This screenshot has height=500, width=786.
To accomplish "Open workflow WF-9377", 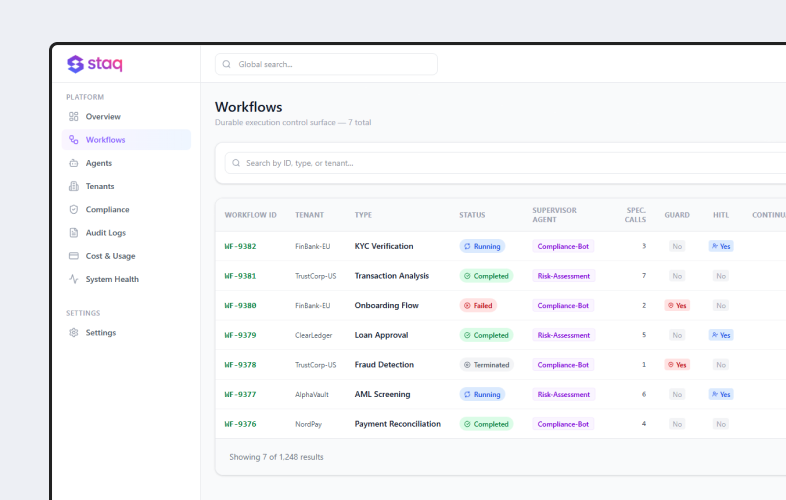I will [240, 394].
